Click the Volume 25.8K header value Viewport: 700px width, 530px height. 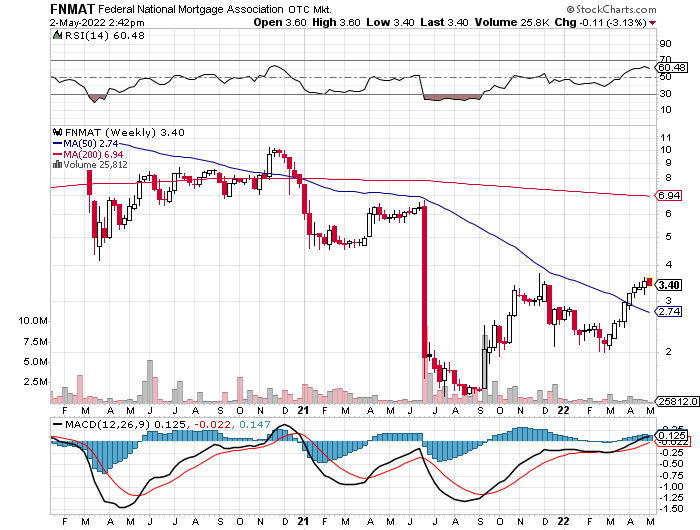pyautogui.click(x=512, y=22)
